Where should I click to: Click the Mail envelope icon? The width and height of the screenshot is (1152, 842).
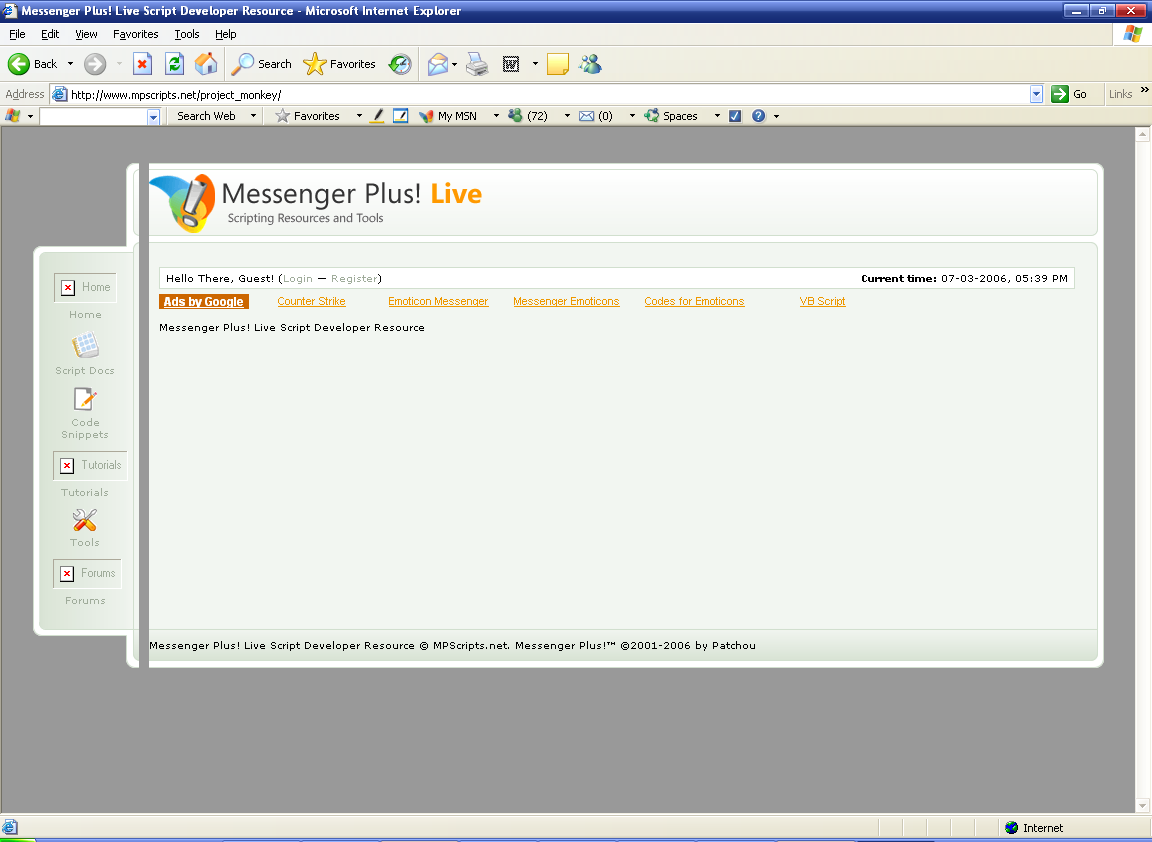(x=438, y=65)
